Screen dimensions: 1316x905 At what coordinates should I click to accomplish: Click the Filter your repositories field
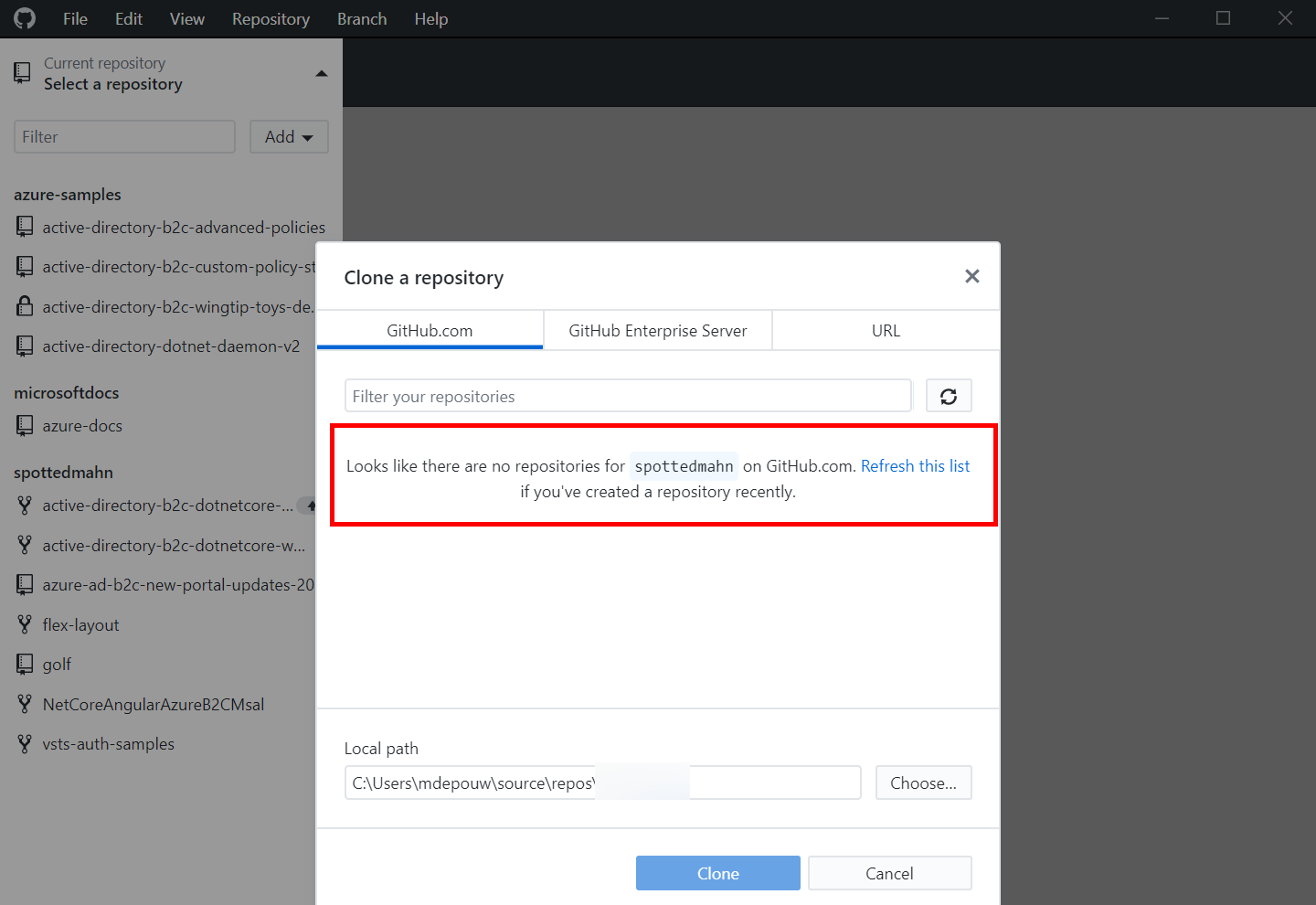pyautogui.click(x=628, y=395)
